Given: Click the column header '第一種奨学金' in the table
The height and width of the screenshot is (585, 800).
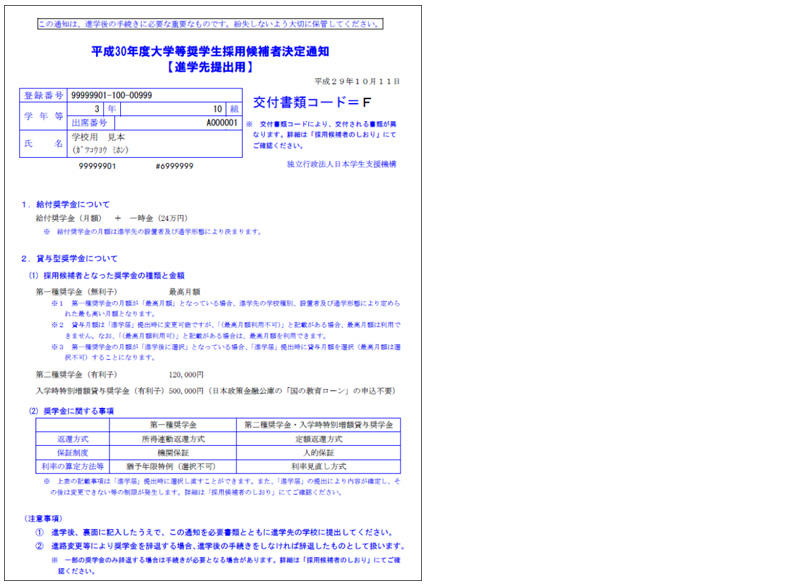Looking at the screenshot, I should pos(173,425).
